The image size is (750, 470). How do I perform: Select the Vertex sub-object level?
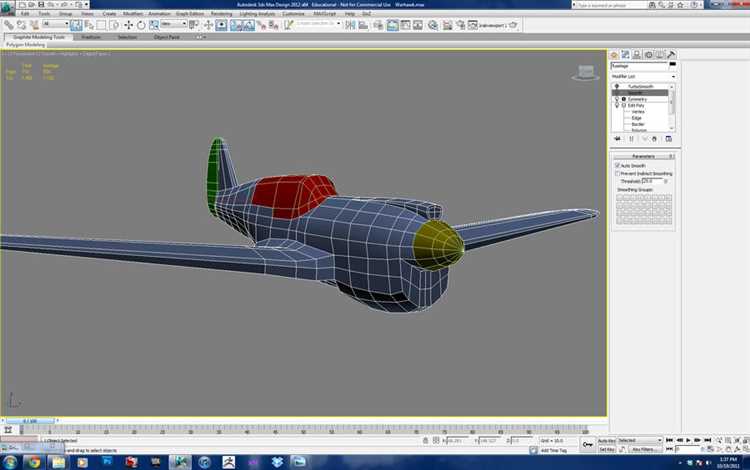click(638, 112)
